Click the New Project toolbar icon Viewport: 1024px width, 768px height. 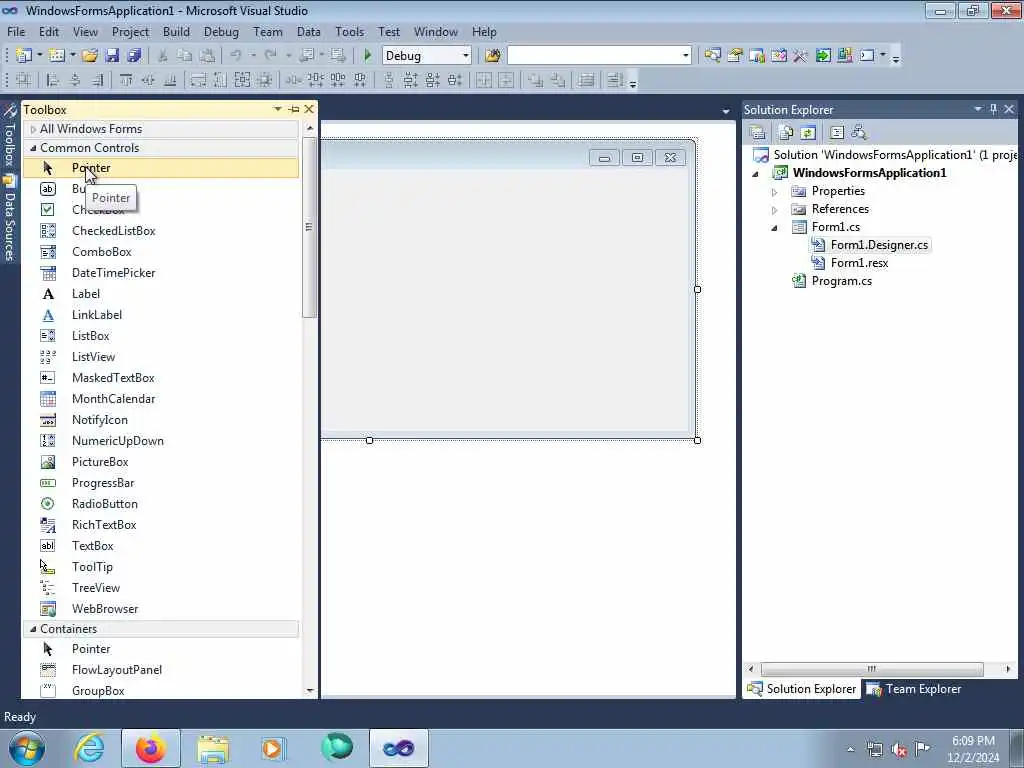pyautogui.click(x=24, y=56)
